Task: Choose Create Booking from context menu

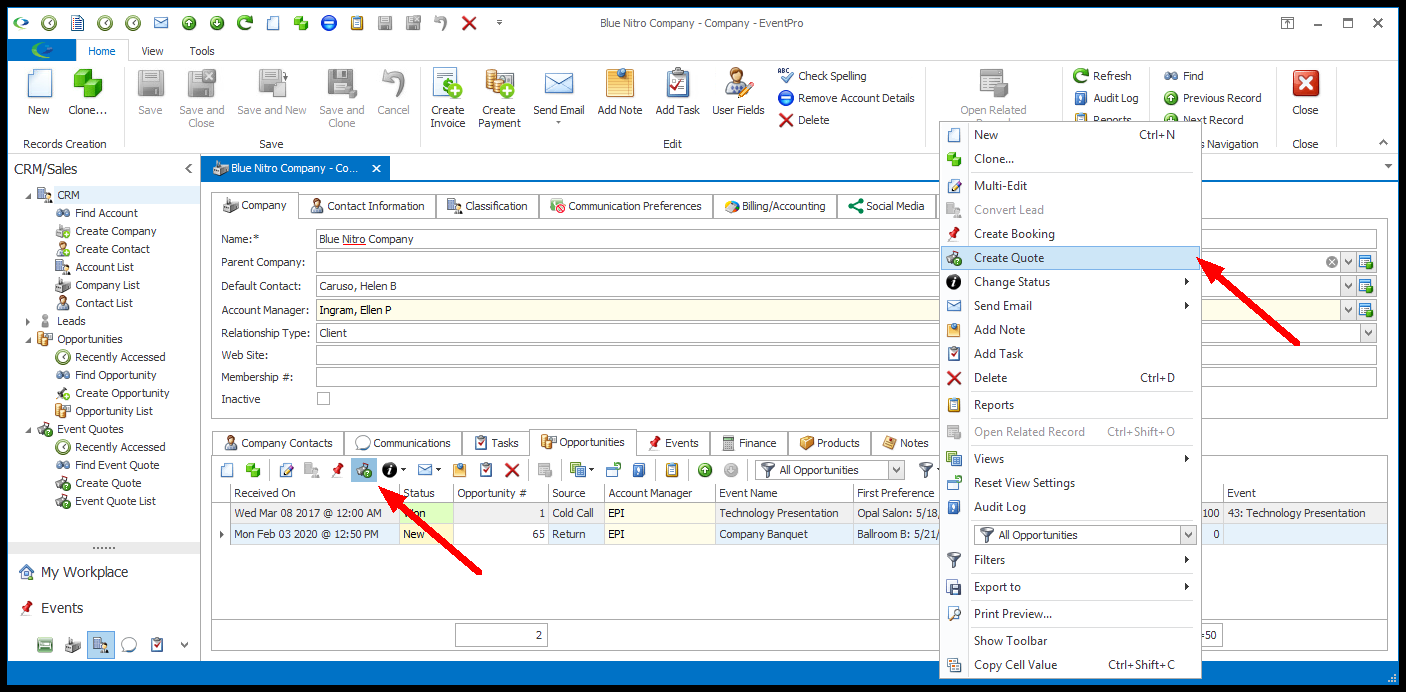Action: pyautogui.click(x=1070, y=234)
